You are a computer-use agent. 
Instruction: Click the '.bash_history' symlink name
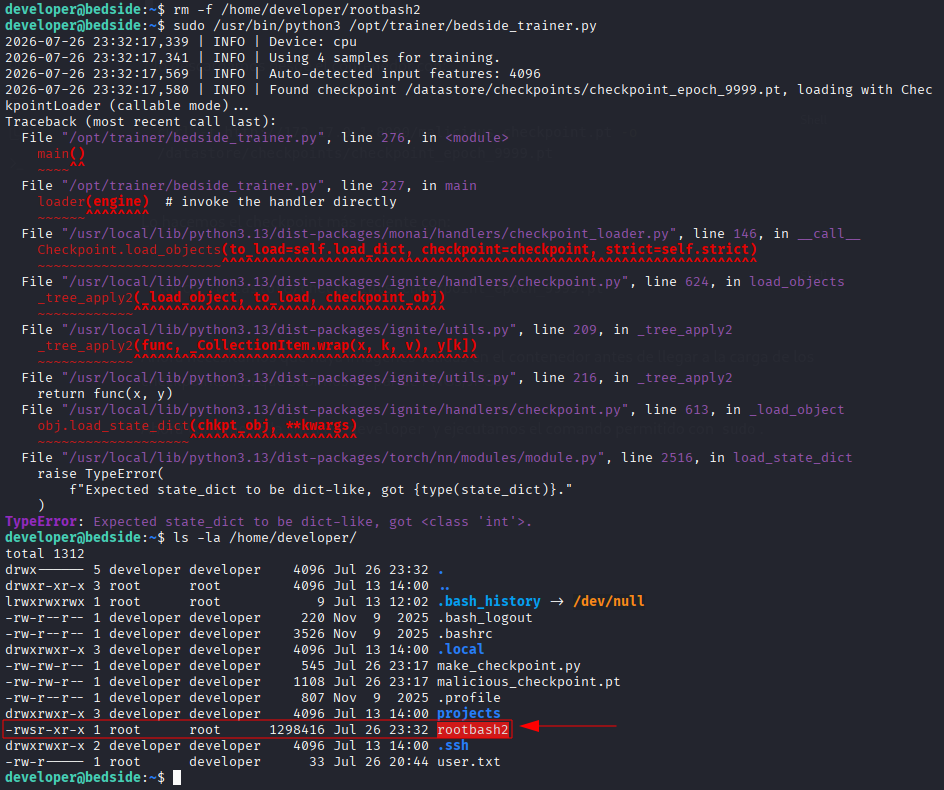[489, 602]
